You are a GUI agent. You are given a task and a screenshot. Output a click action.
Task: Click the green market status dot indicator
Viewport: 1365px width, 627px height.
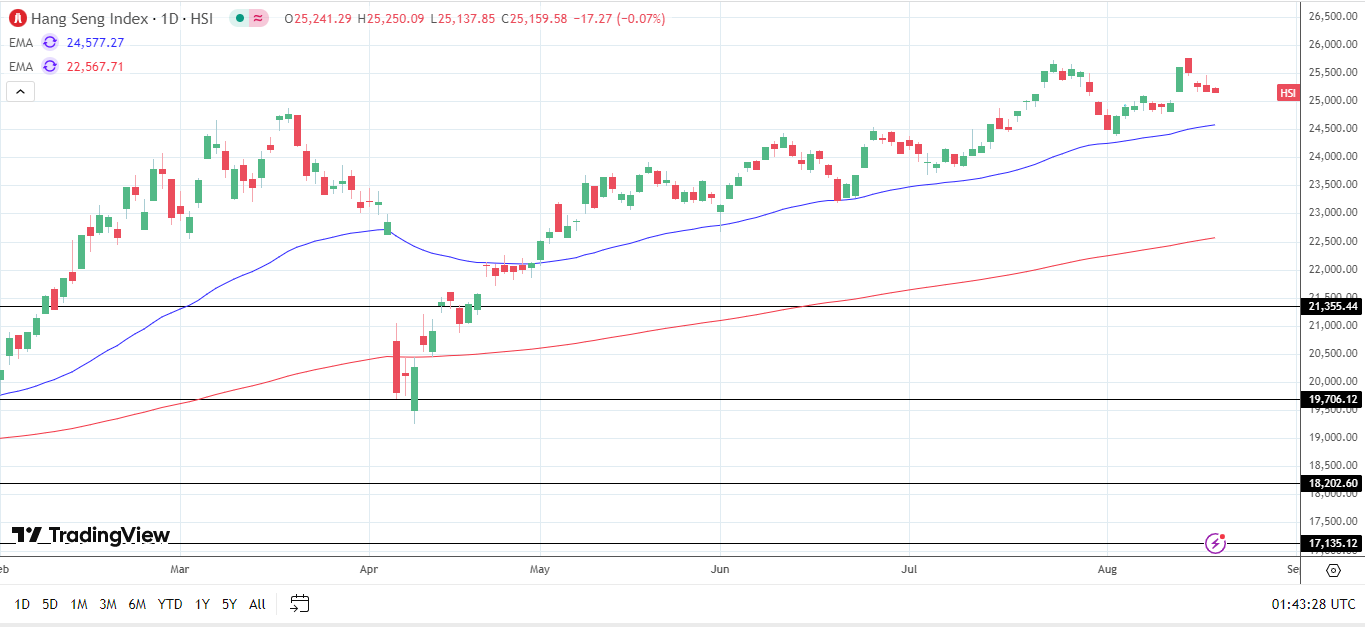[x=239, y=18]
